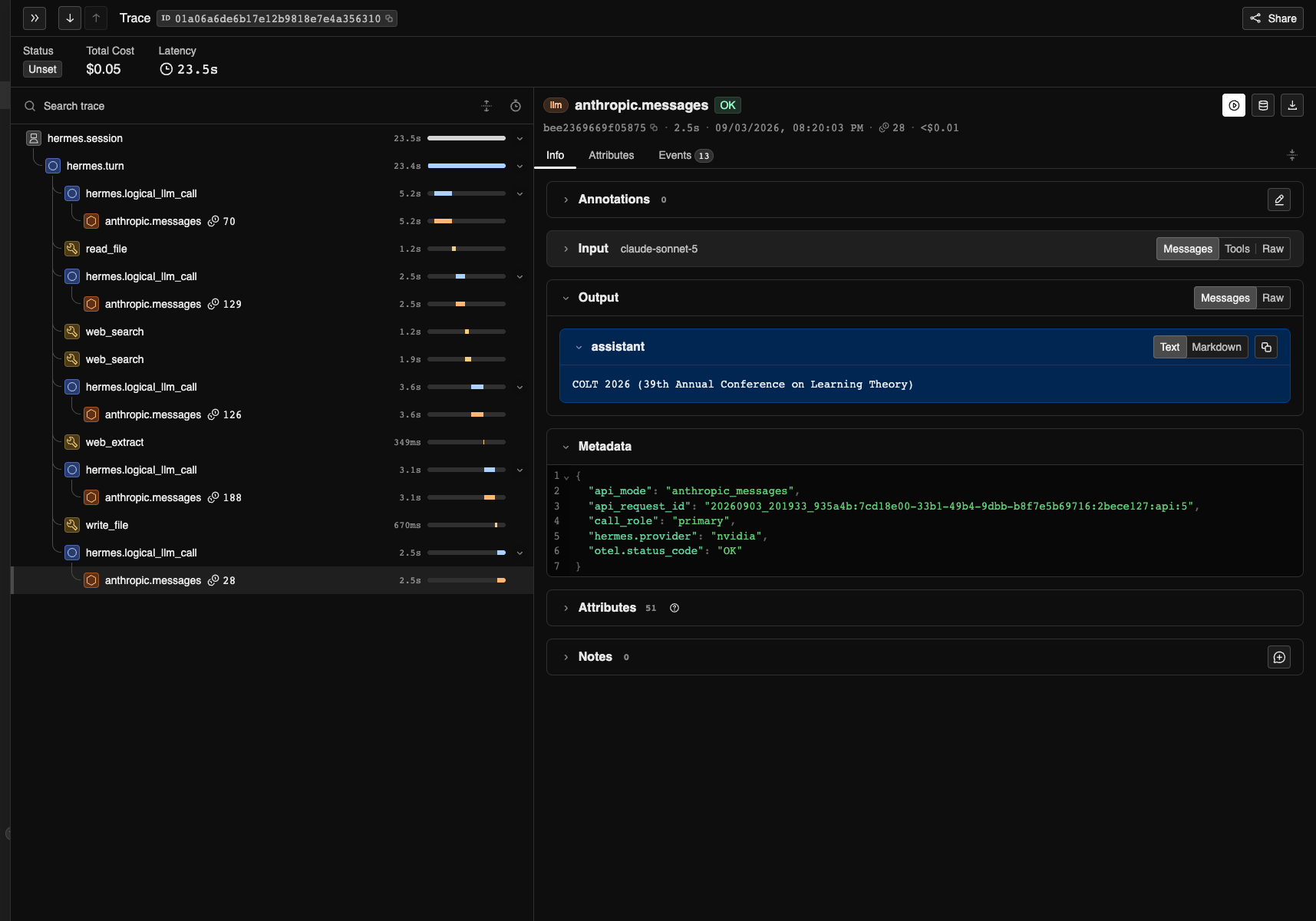The image size is (1316, 921).
Task: Collapse all tree nodes using the collapse icon
Action: [486, 106]
